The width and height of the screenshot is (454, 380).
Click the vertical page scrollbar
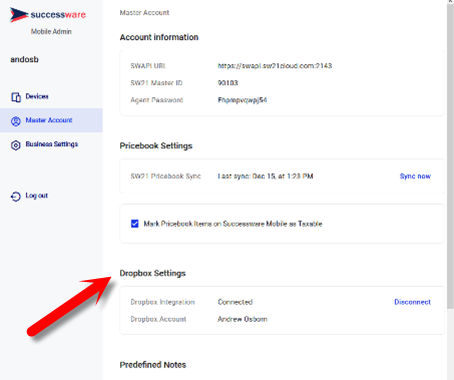click(x=450, y=157)
